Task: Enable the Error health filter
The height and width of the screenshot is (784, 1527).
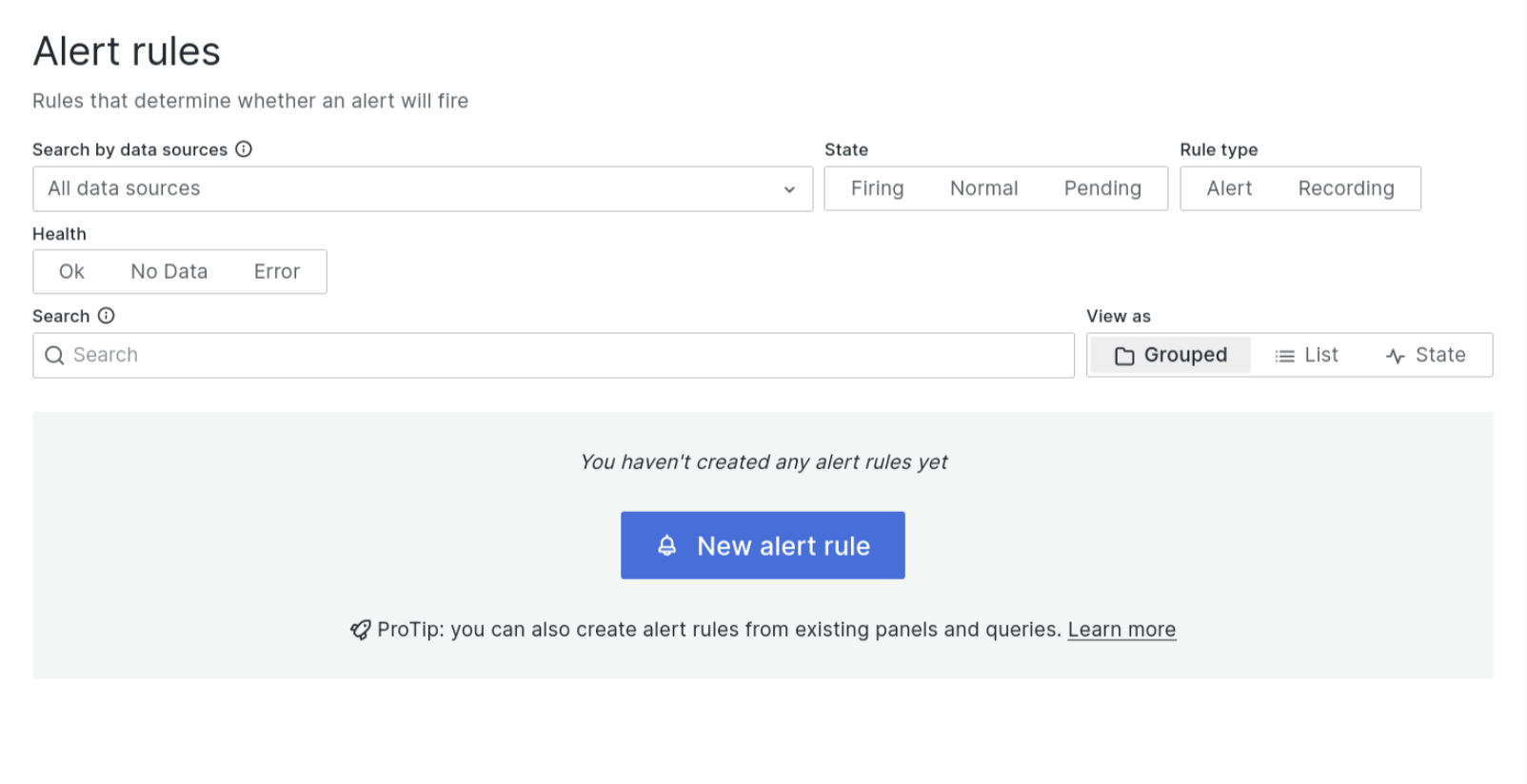Action: (276, 271)
